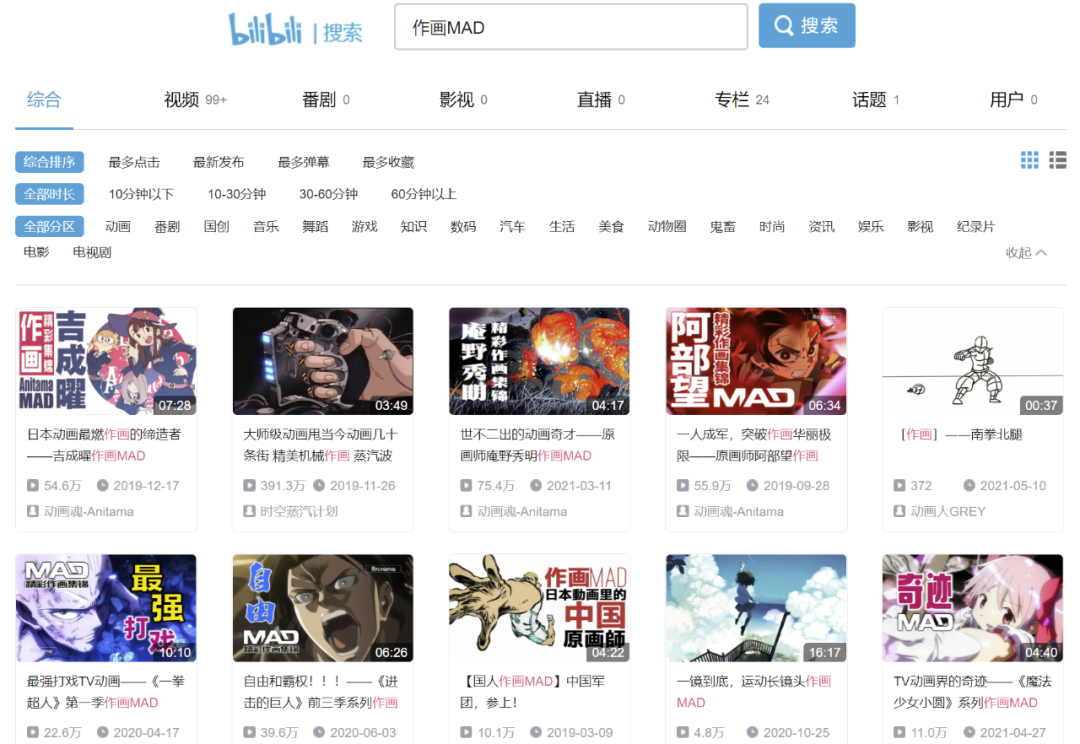Select 全部时长 duration filter
This screenshot has height=744, width=1080.
[50, 194]
